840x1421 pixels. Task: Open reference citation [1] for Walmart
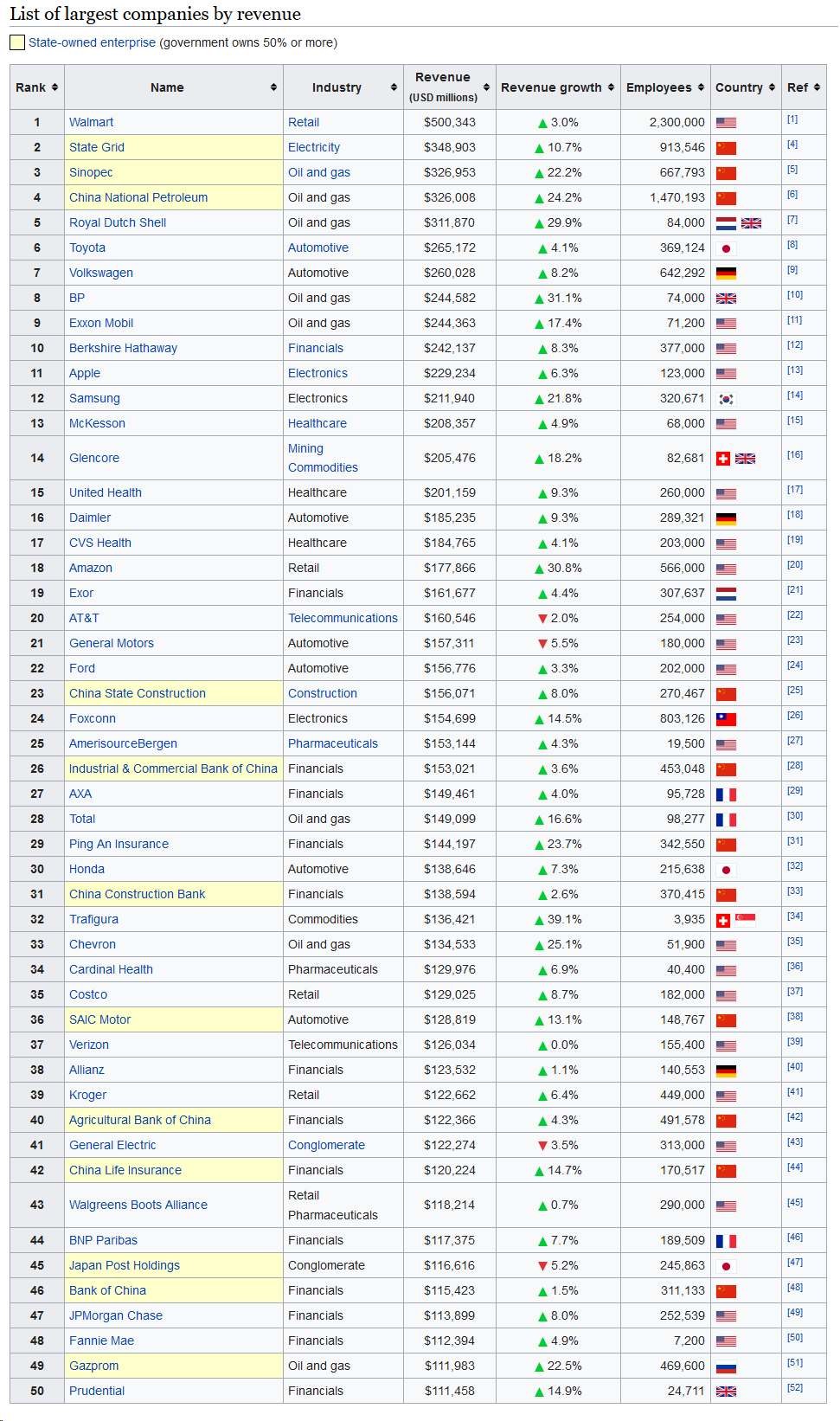tap(792, 119)
